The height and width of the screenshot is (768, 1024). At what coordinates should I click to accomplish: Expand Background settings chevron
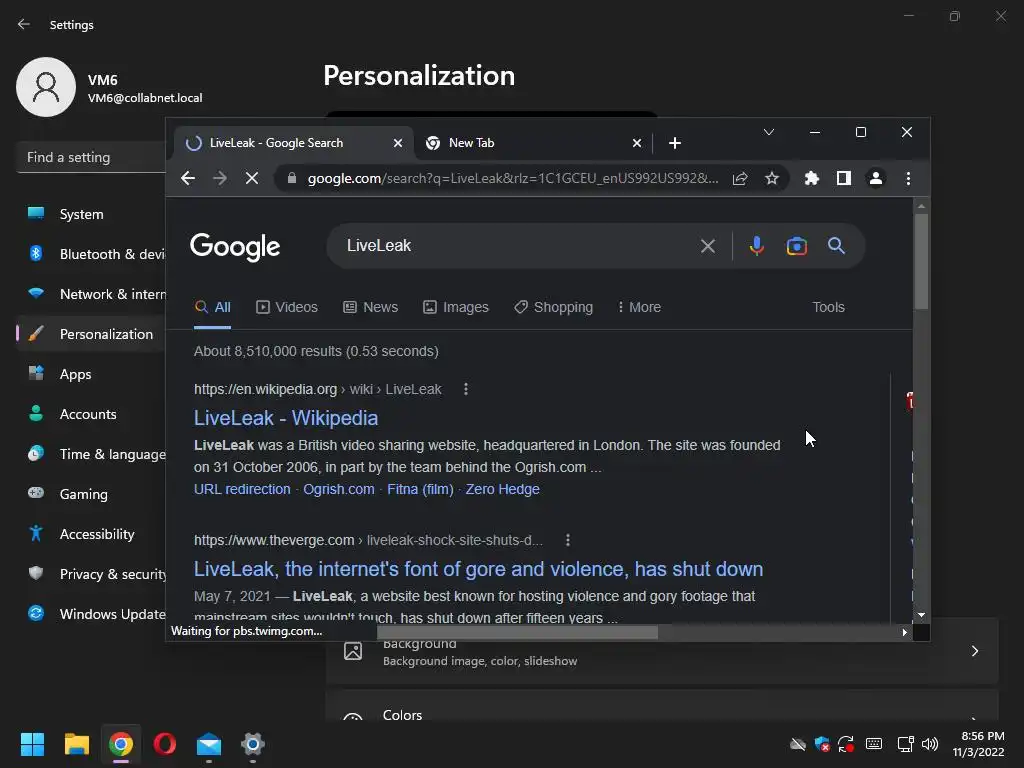click(x=974, y=651)
